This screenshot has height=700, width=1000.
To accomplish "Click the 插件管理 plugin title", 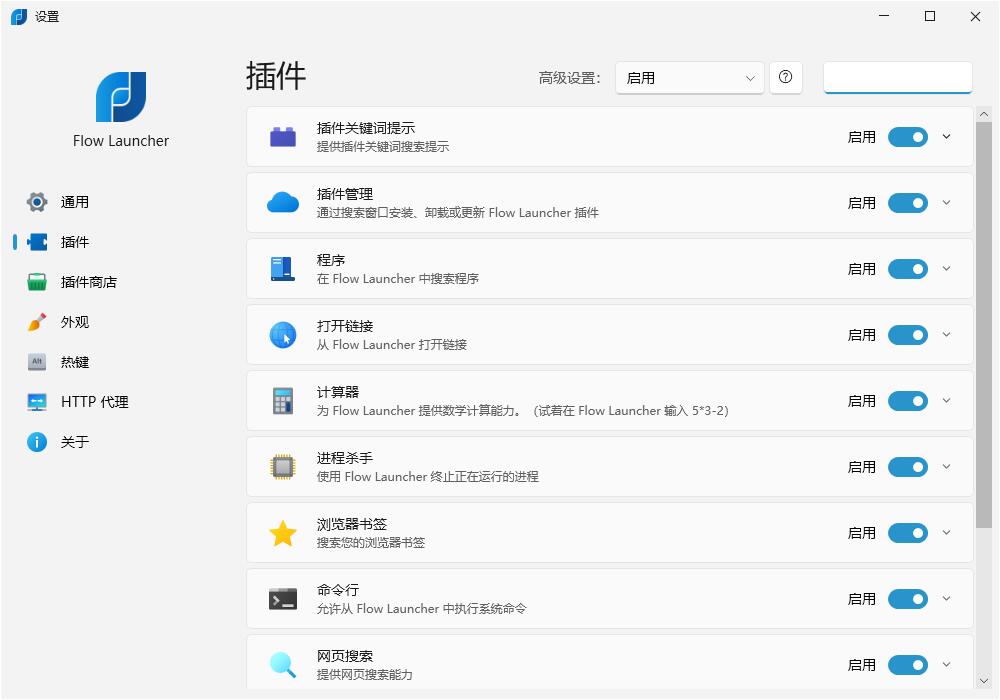I will 345,194.
